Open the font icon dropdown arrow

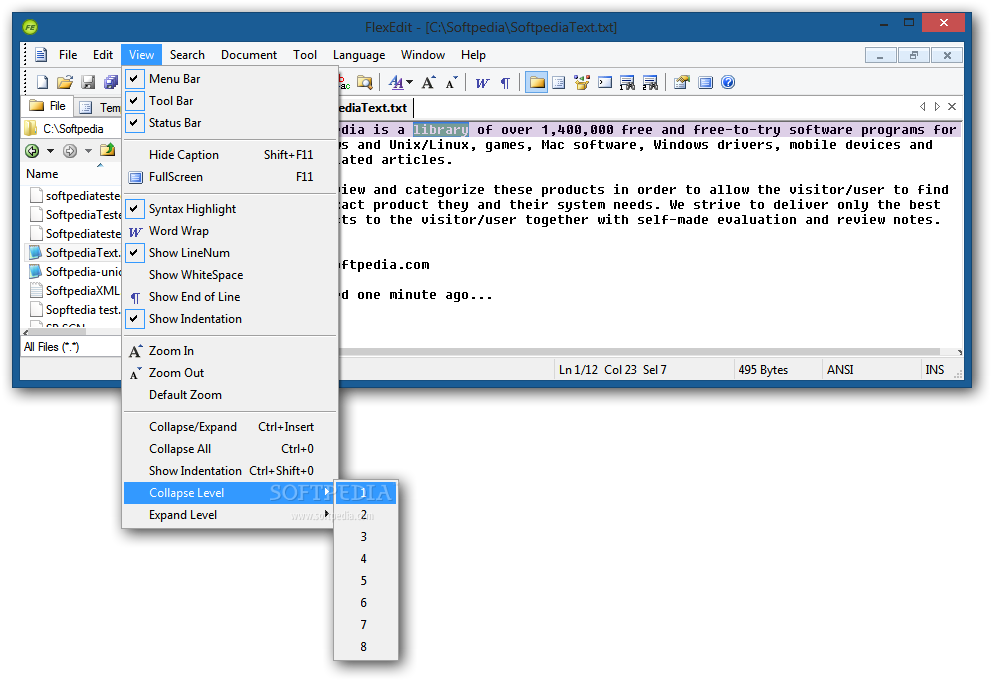pyautogui.click(x=410, y=83)
